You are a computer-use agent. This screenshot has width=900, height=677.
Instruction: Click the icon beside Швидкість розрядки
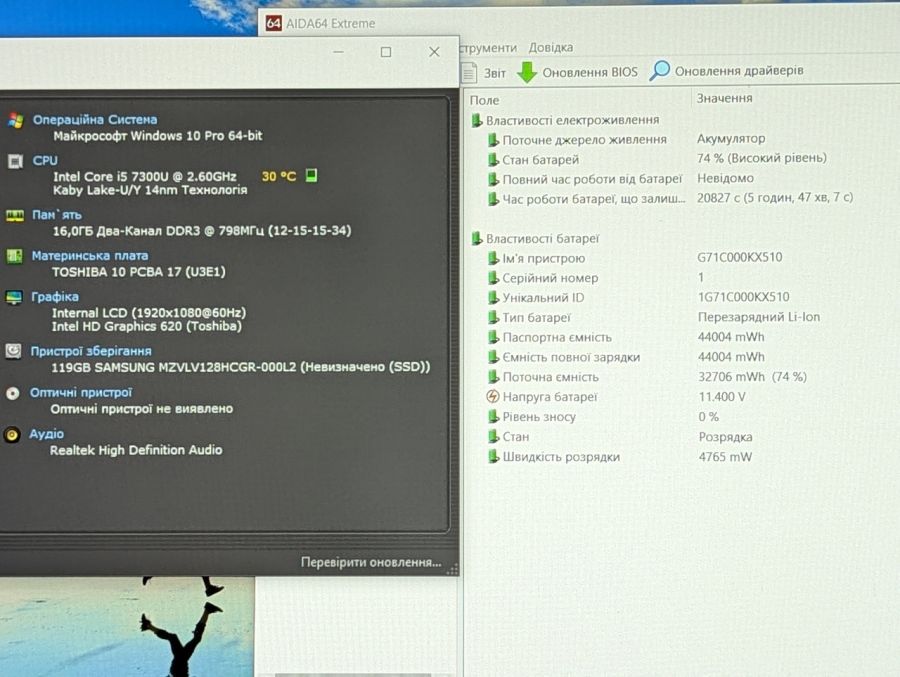tap(492, 457)
